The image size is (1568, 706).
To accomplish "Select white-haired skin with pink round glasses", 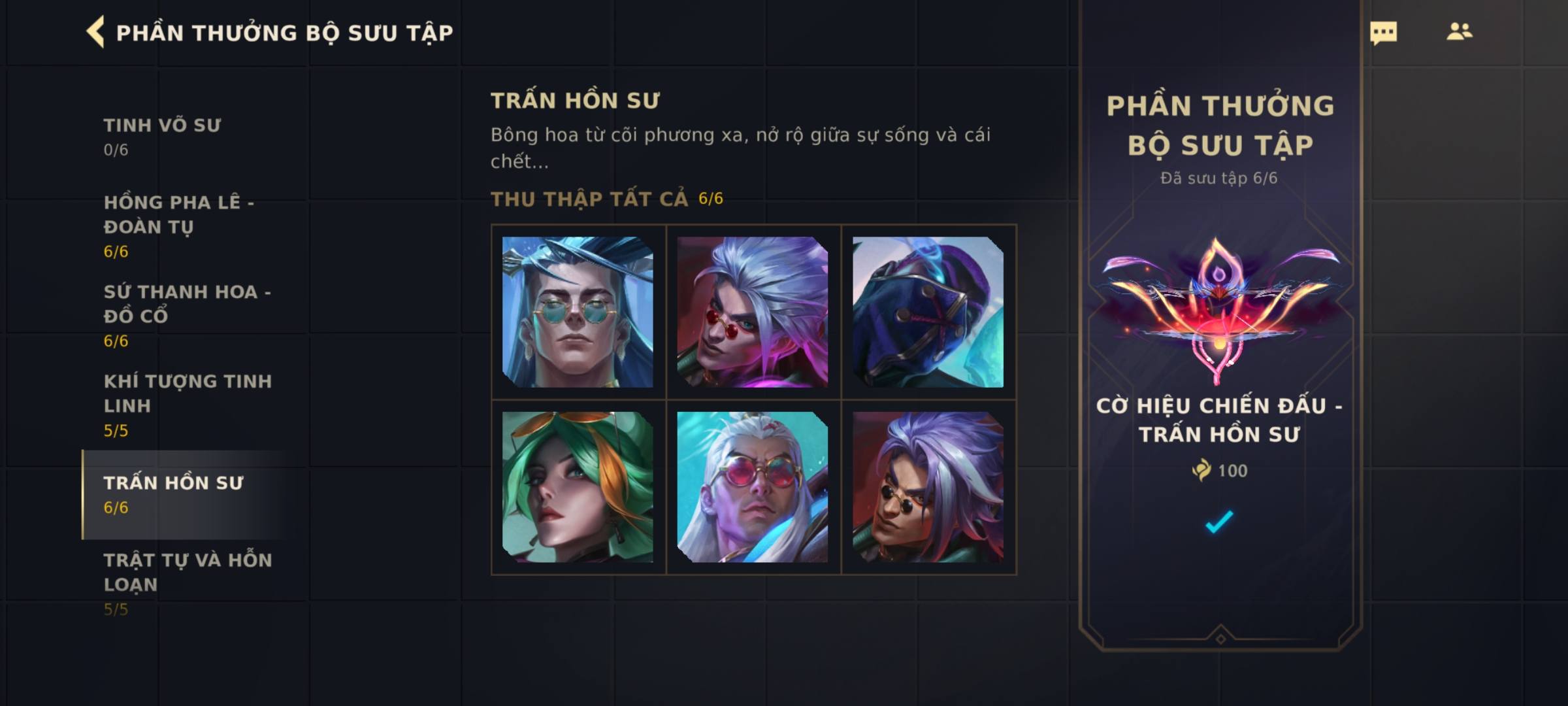I will 753,487.
